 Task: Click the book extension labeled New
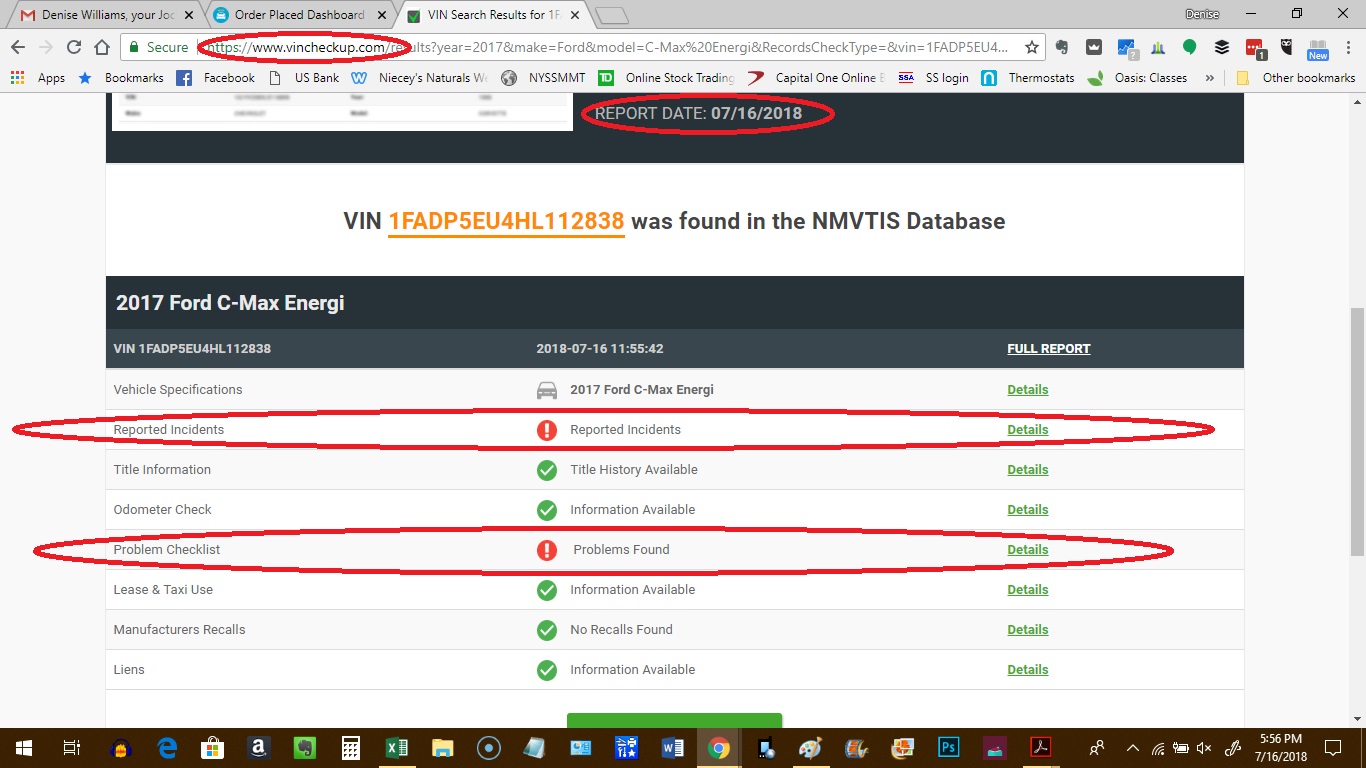1318,48
